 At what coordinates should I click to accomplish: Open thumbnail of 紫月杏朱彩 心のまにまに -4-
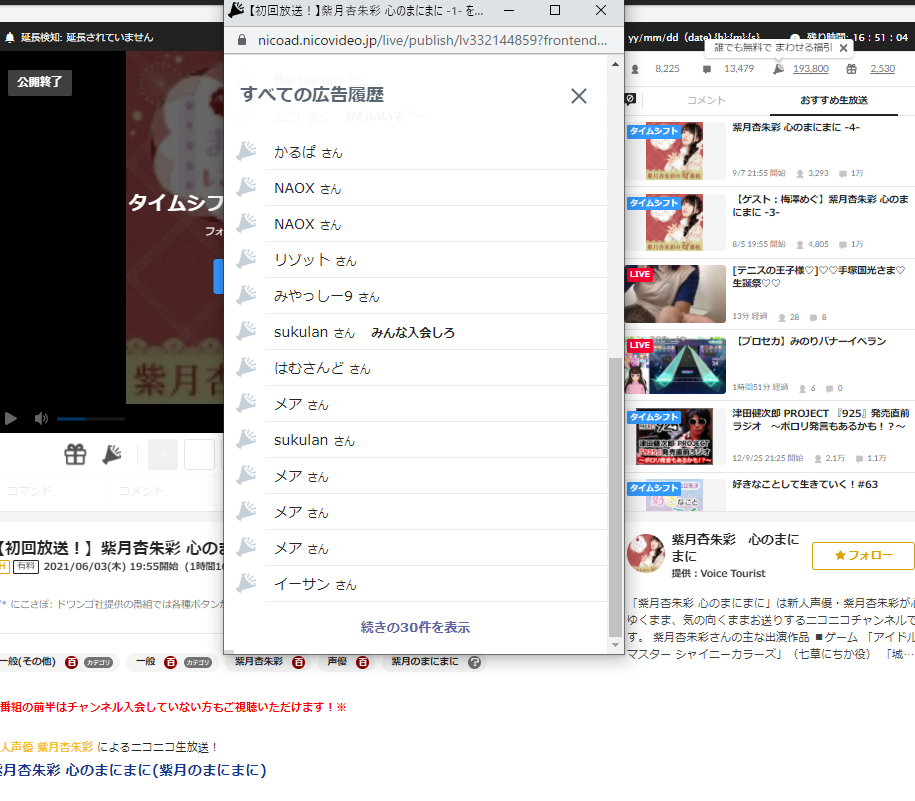(675, 151)
